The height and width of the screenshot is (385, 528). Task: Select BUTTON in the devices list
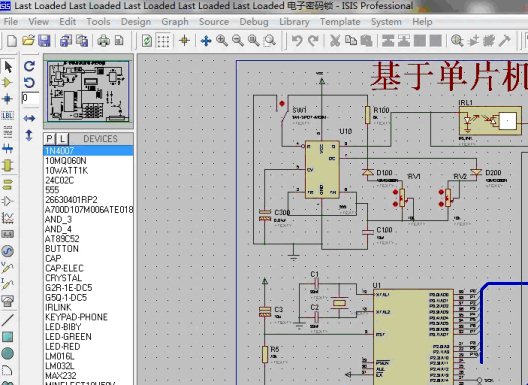(x=89, y=249)
